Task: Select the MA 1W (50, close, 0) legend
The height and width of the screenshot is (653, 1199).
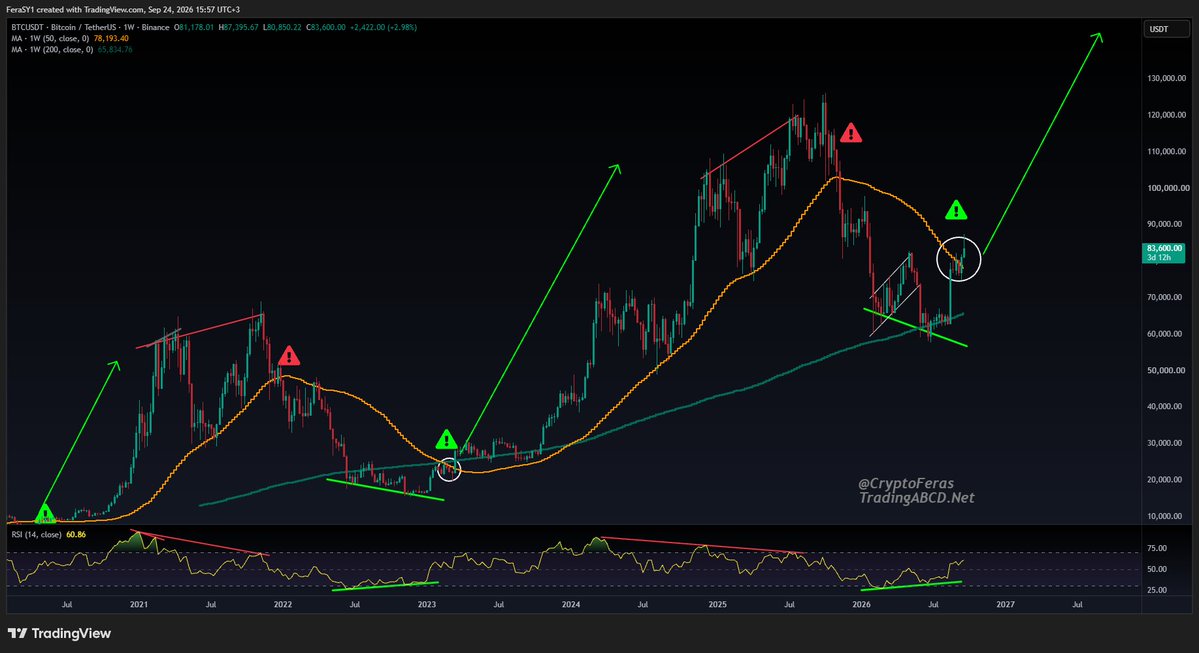Action: coord(50,38)
